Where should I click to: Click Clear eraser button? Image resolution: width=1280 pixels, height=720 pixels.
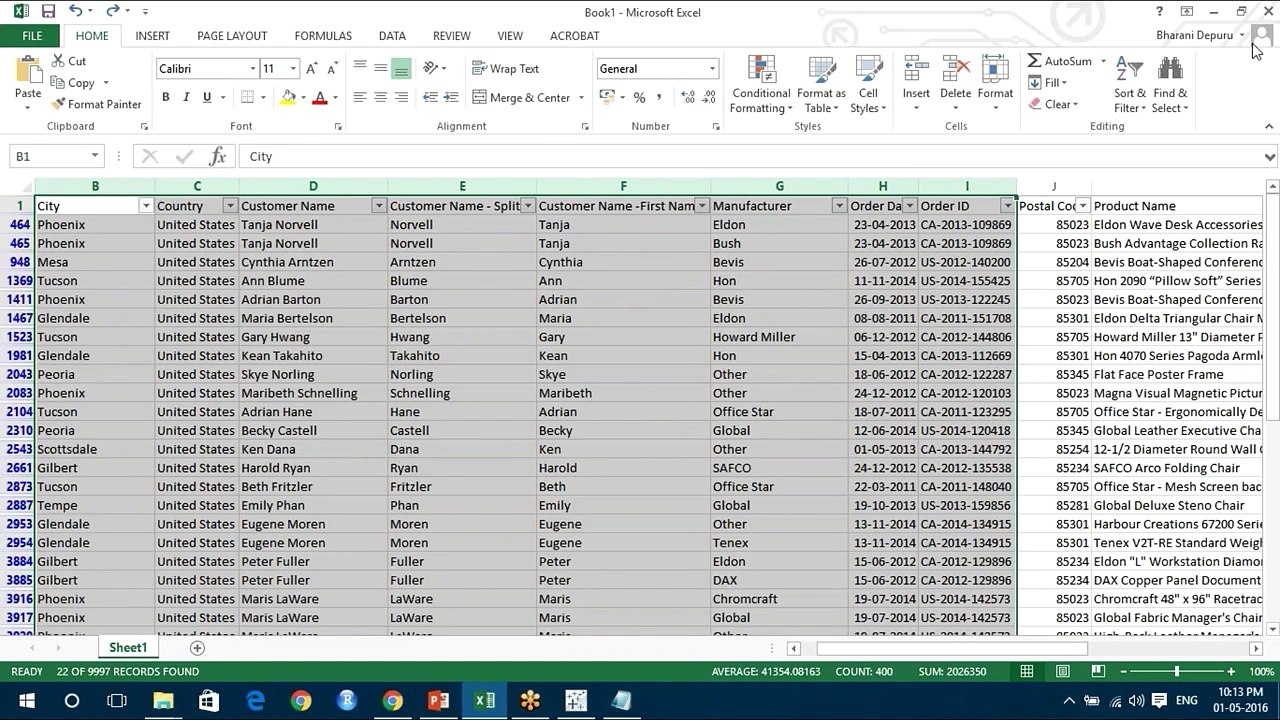(1052, 104)
